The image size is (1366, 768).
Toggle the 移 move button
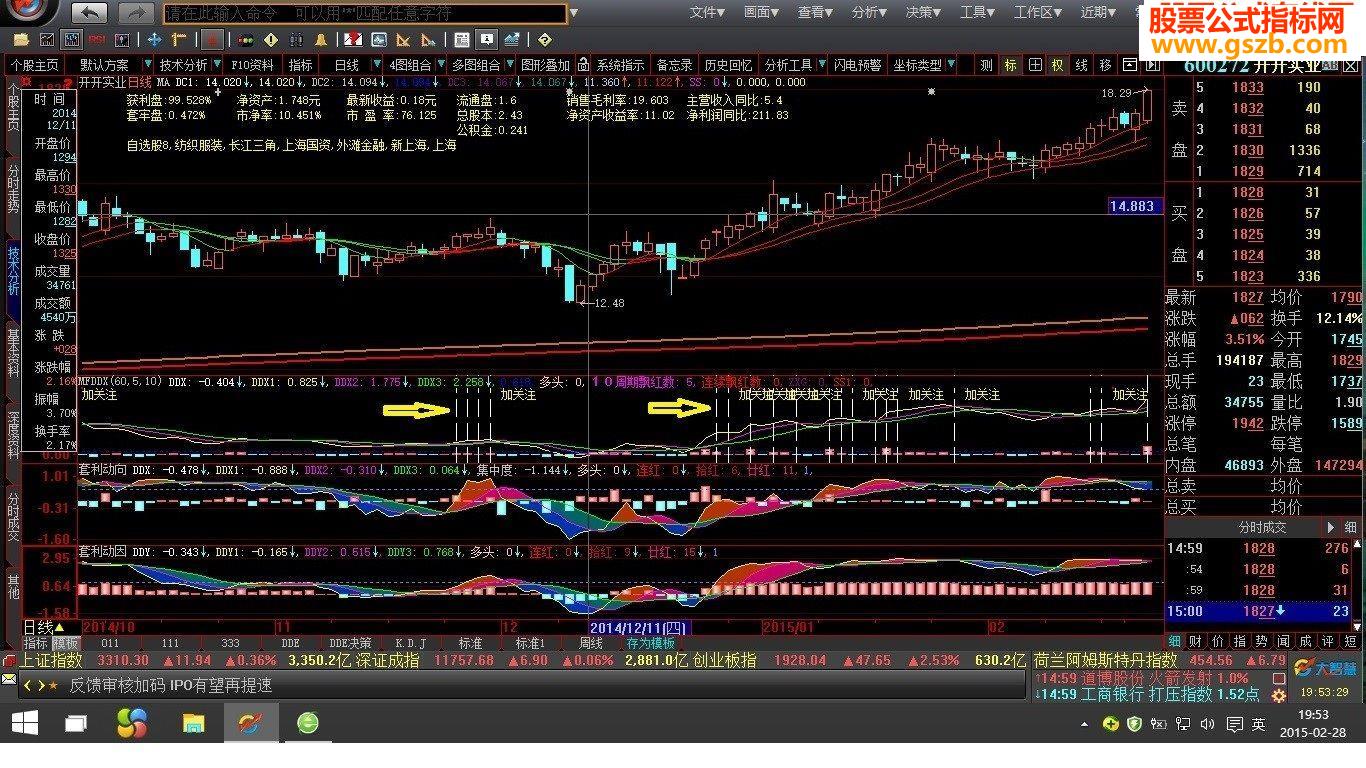(1105, 65)
